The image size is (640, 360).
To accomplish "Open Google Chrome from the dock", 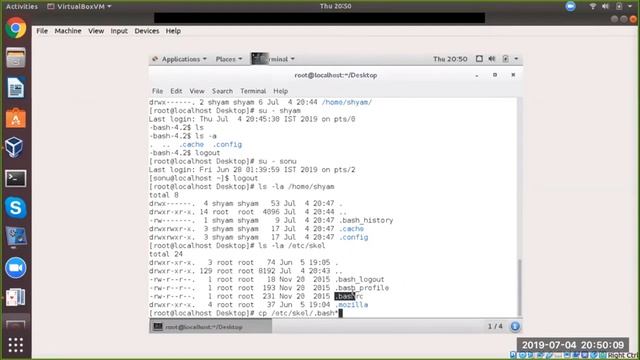I will click(x=16, y=28).
